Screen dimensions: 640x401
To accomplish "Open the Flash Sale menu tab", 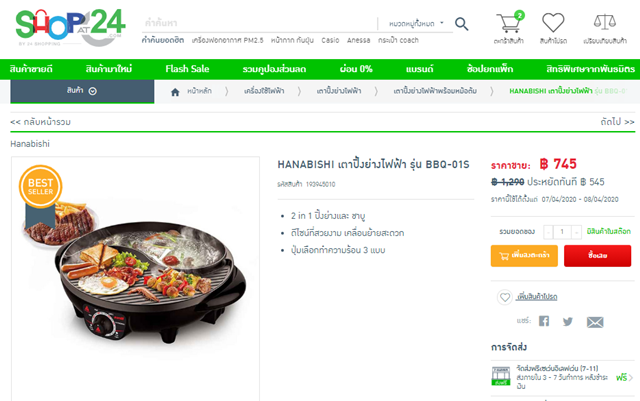I will point(187,69).
